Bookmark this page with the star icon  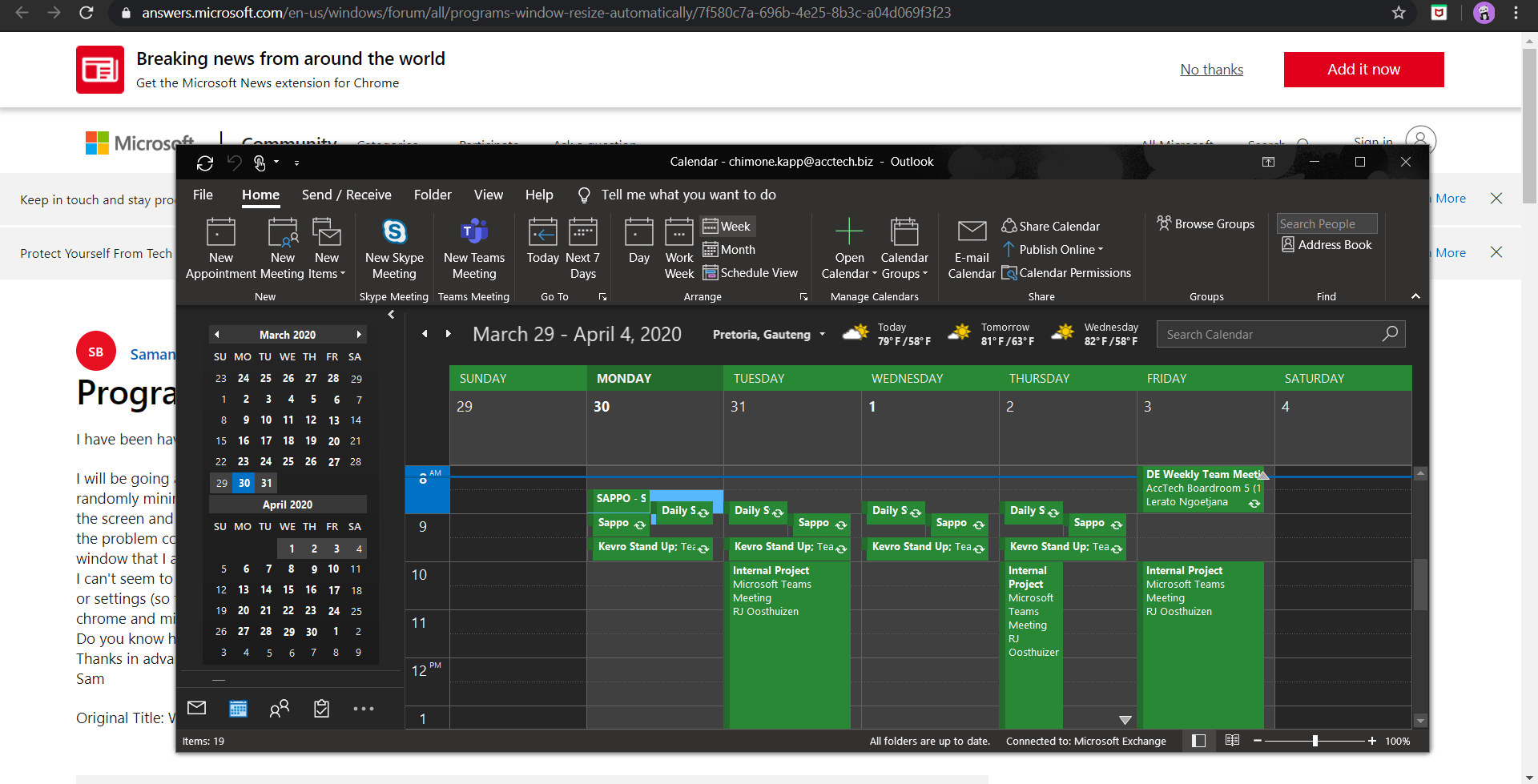click(1399, 13)
